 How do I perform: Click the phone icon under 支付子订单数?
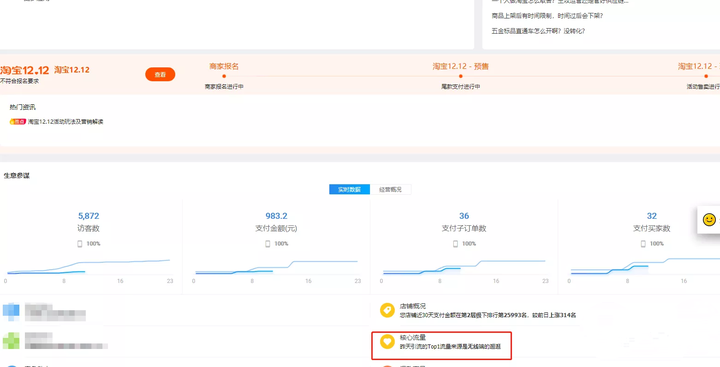tap(456, 244)
